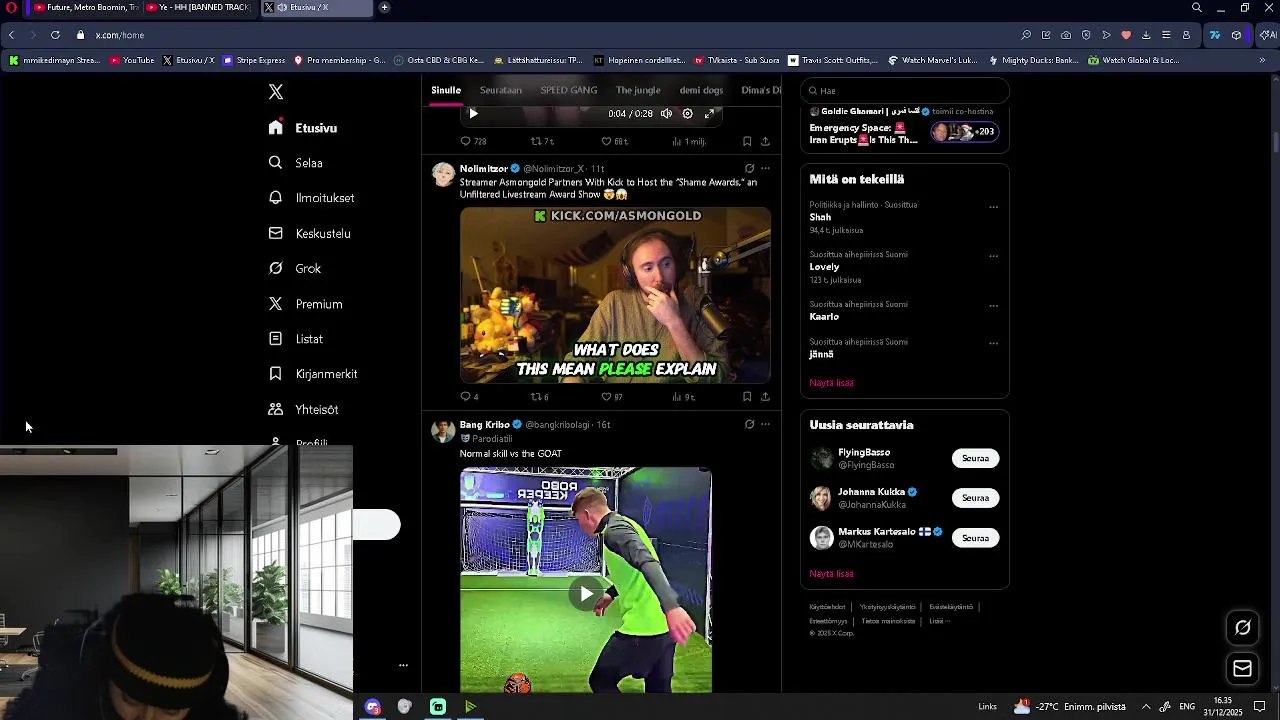The height and width of the screenshot is (720, 1280).
Task: Switch to Future, Metro Boomin tab
Action: pos(84,8)
